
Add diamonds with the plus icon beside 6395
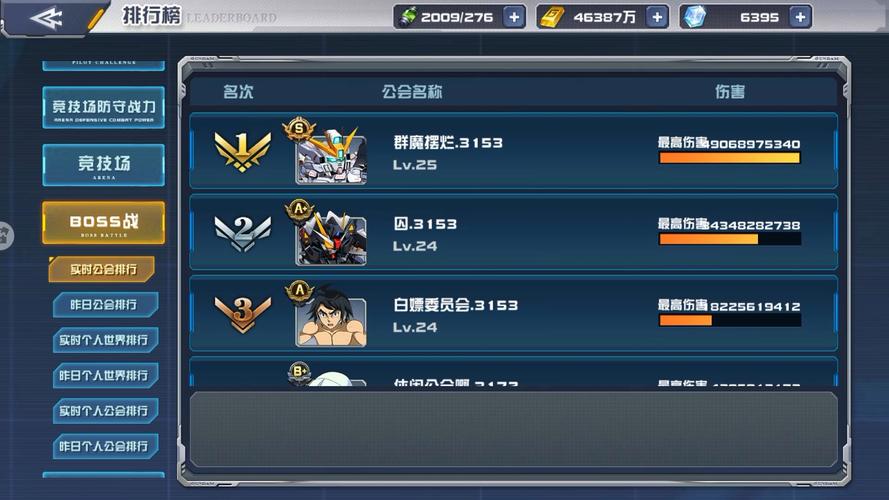pos(800,18)
